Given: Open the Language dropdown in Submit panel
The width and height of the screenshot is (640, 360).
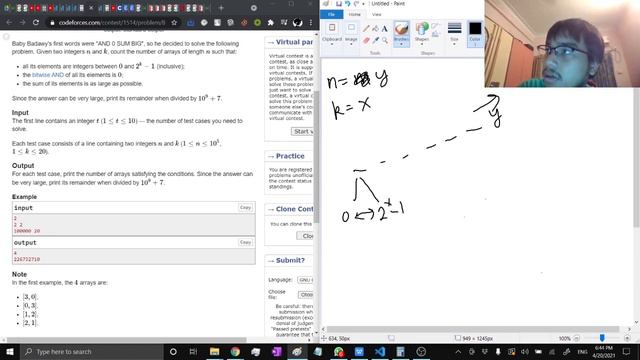Looking at the screenshot, I should 306,280.
